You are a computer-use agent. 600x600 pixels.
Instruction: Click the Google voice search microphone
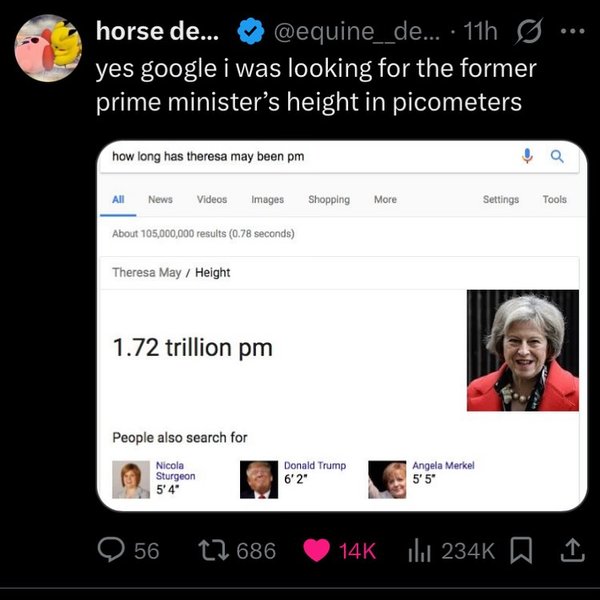527,157
